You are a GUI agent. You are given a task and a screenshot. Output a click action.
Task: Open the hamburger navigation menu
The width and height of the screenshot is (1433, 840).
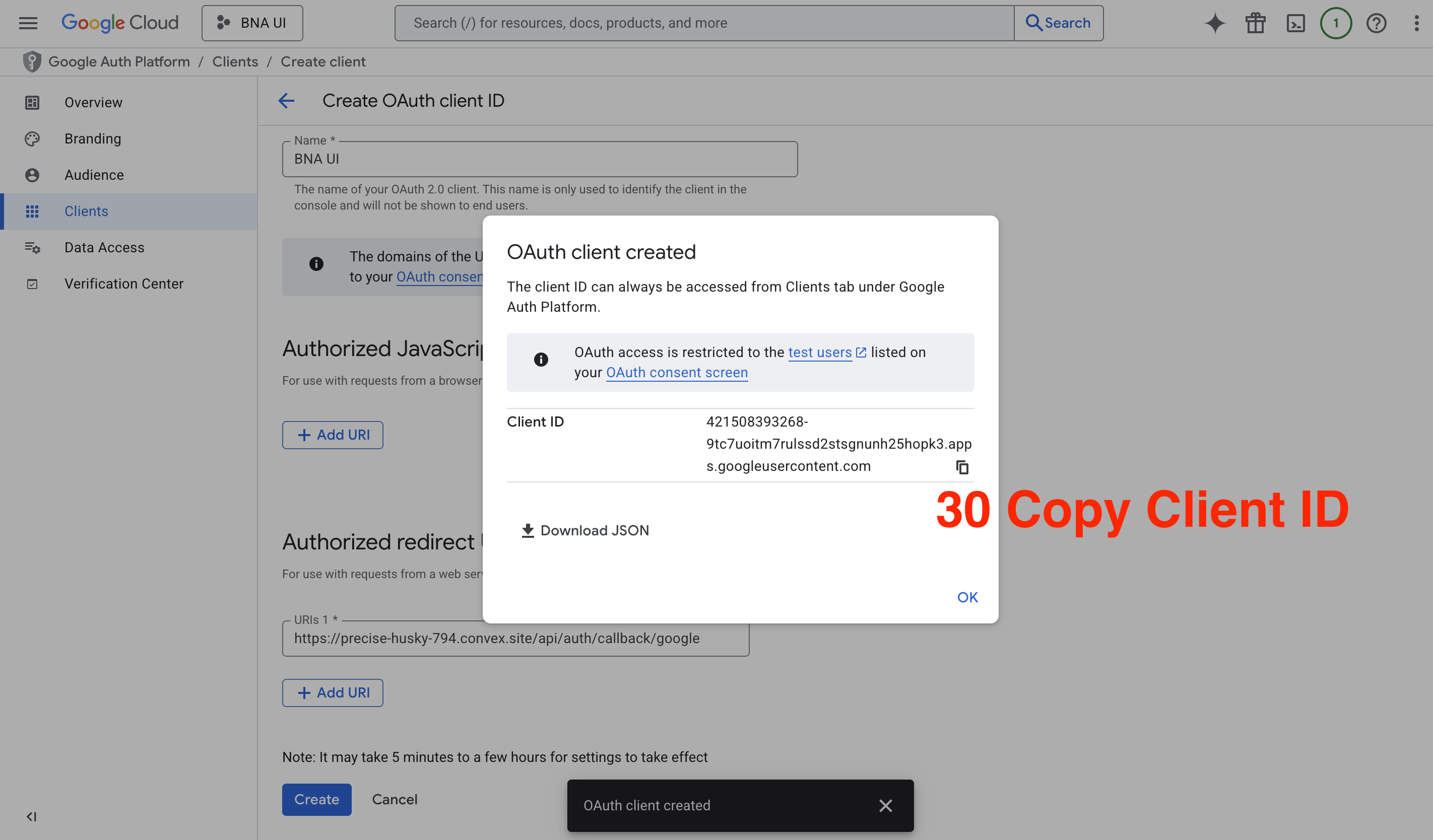[28, 23]
